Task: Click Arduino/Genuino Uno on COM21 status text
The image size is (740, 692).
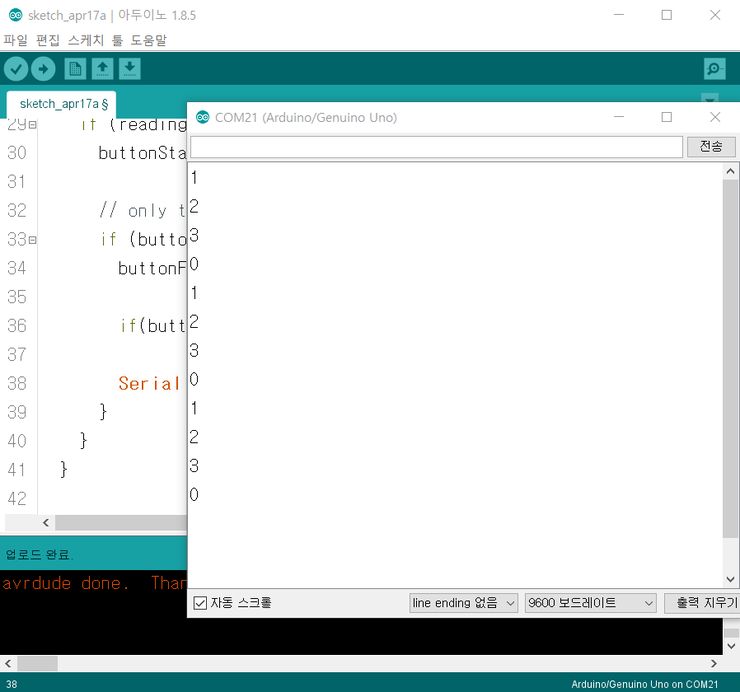Action: 644,684
